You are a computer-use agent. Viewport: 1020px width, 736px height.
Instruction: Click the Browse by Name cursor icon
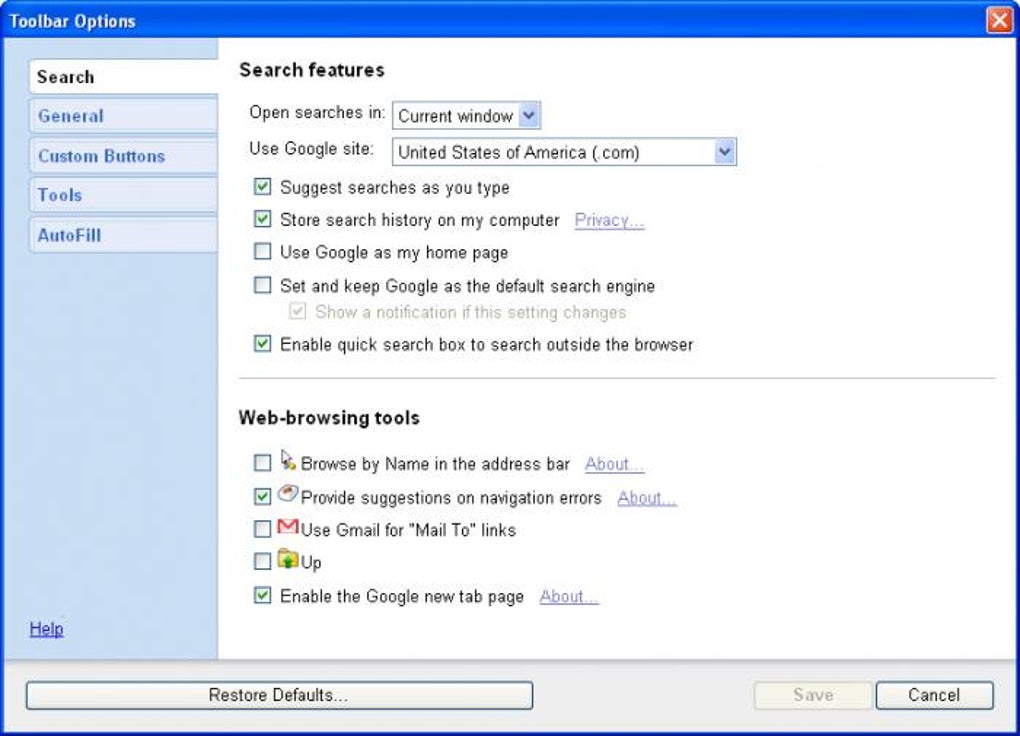288,460
